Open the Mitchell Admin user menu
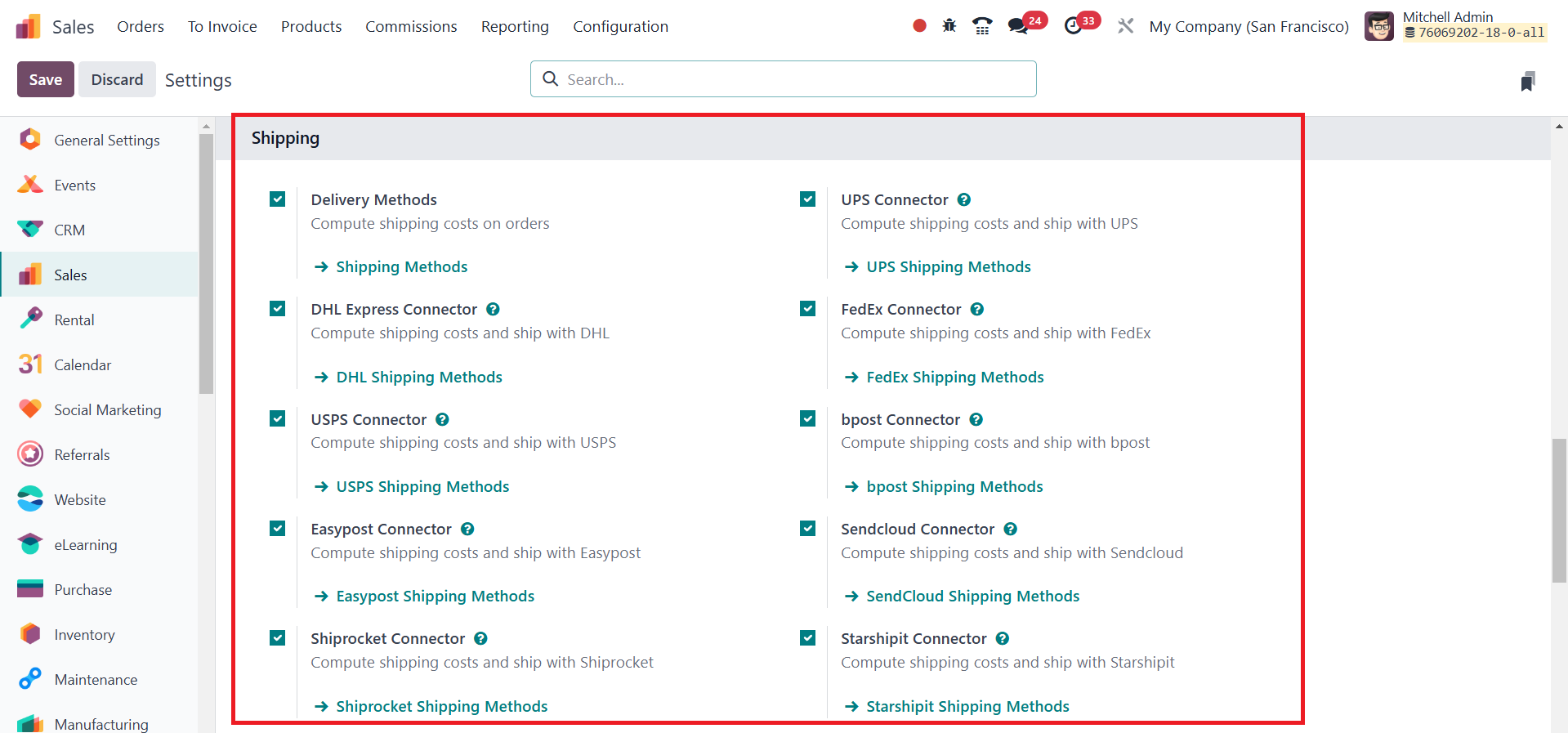 point(1455,26)
